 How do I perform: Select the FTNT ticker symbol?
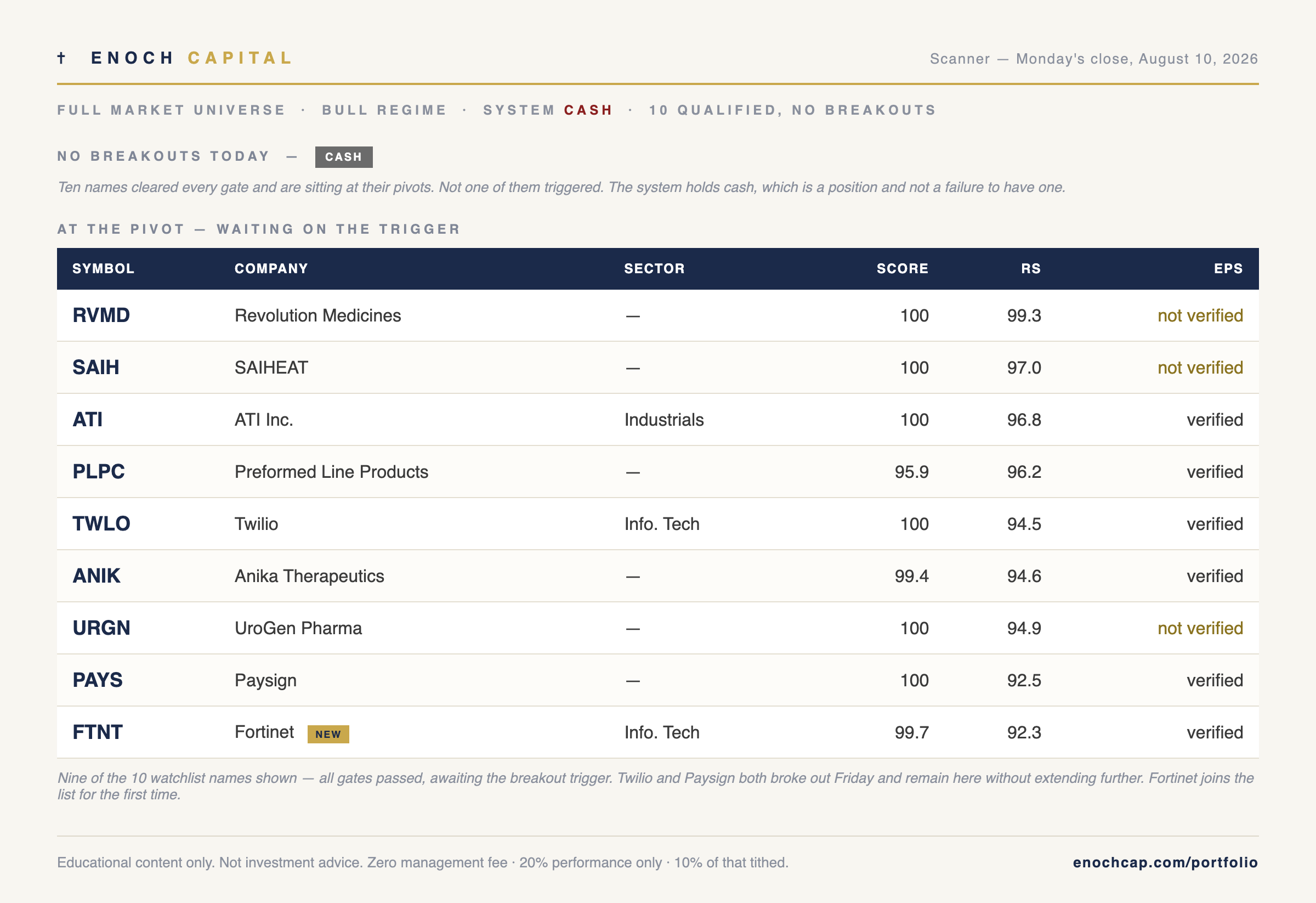[x=98, y=732]
